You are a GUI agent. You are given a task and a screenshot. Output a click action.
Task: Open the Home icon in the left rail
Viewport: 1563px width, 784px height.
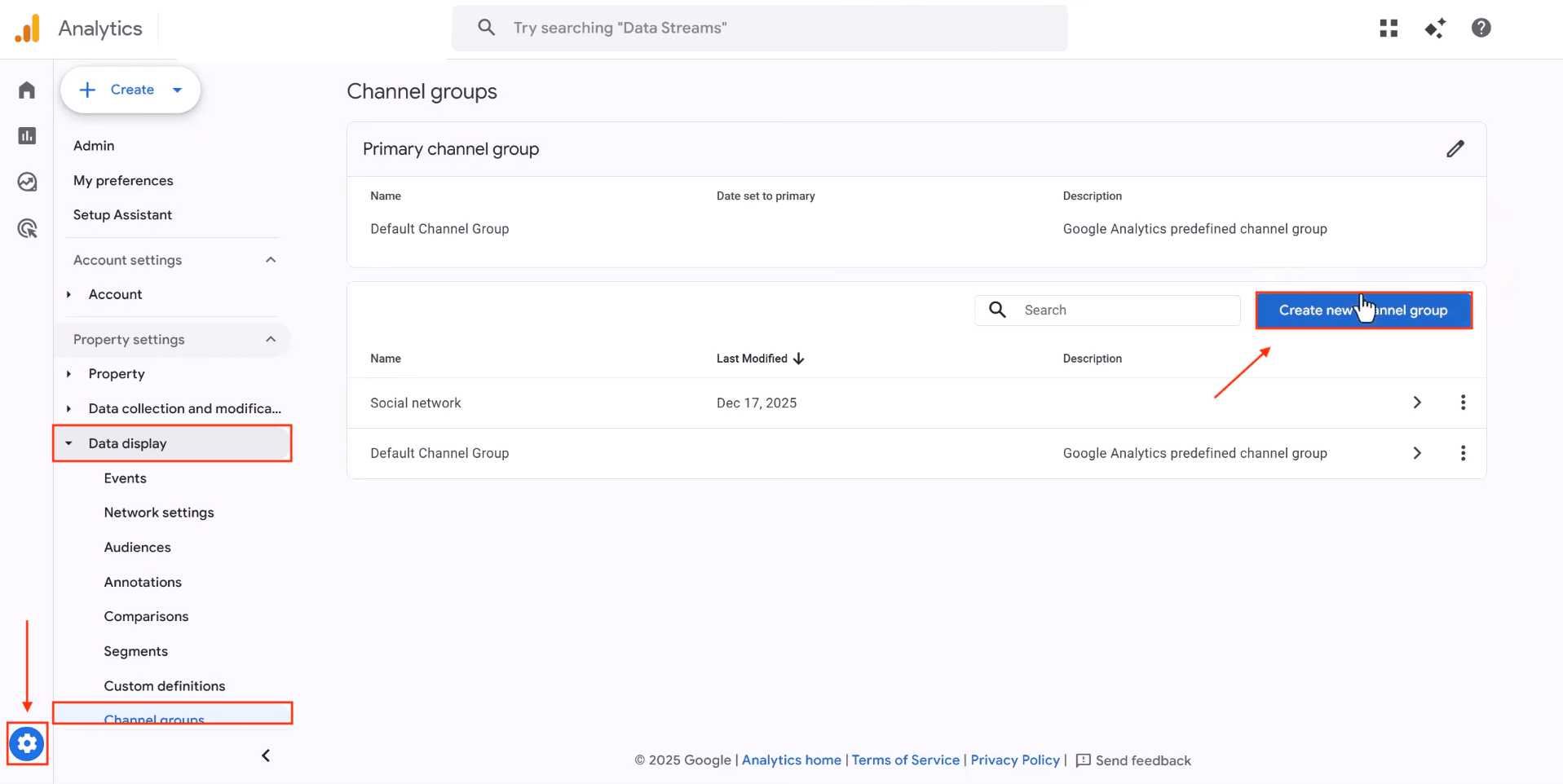(x=27, y=90)
